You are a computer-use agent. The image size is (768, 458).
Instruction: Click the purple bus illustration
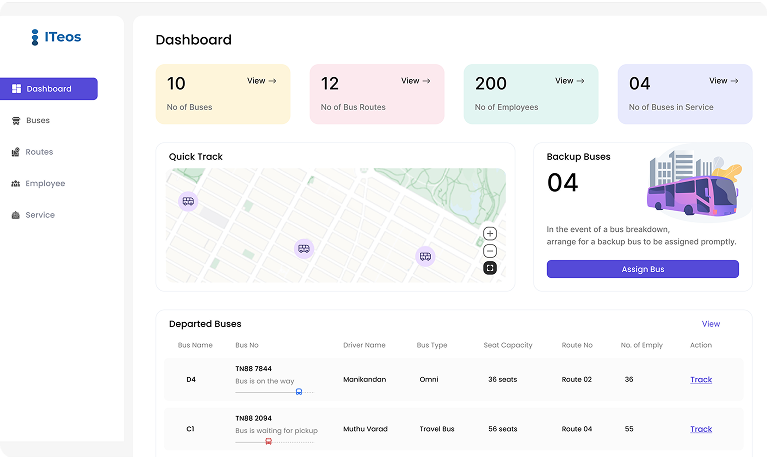pyautogui.click(x=693, y=196)
